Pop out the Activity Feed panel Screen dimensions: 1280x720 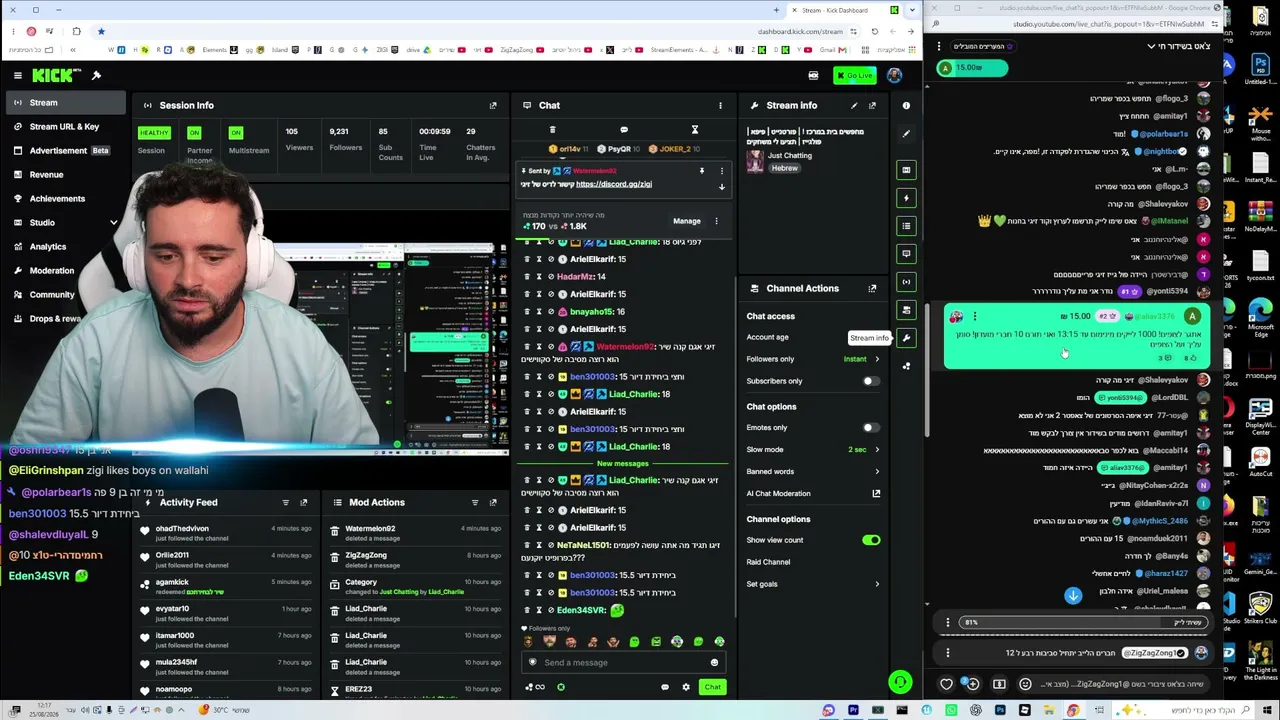304,502
